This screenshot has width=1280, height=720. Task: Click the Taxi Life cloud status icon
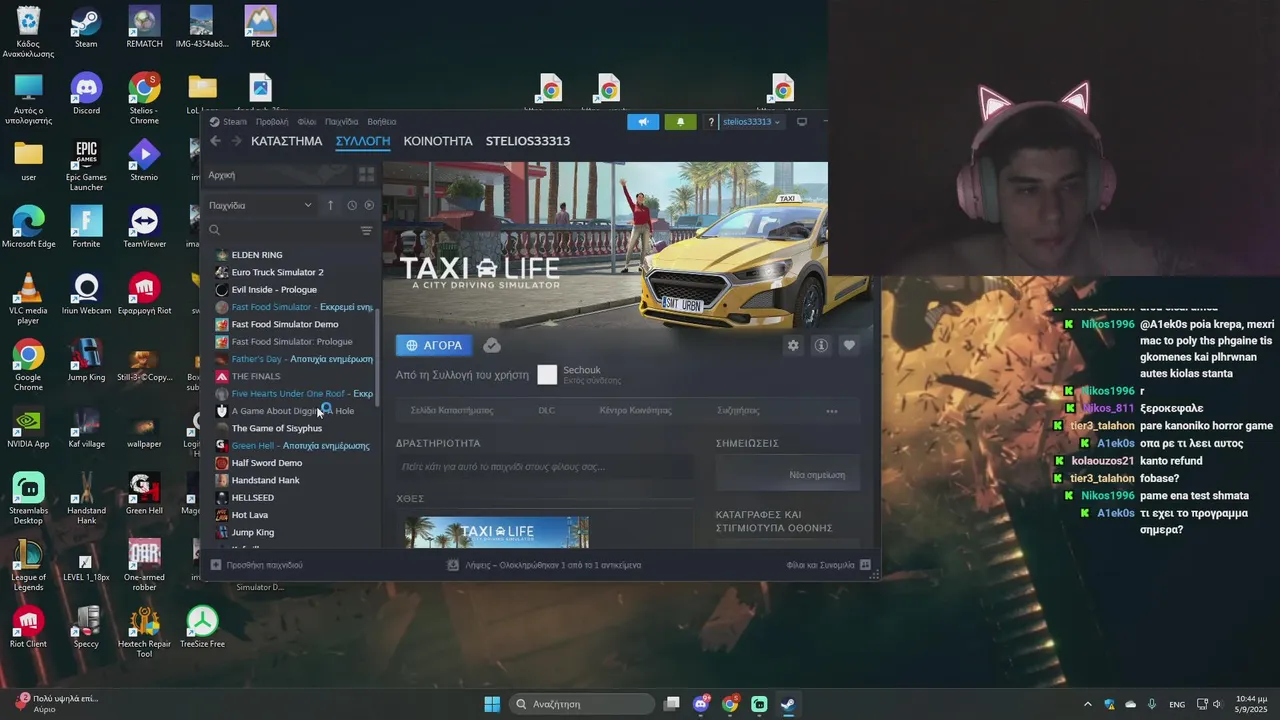click(x=492, y=345)
